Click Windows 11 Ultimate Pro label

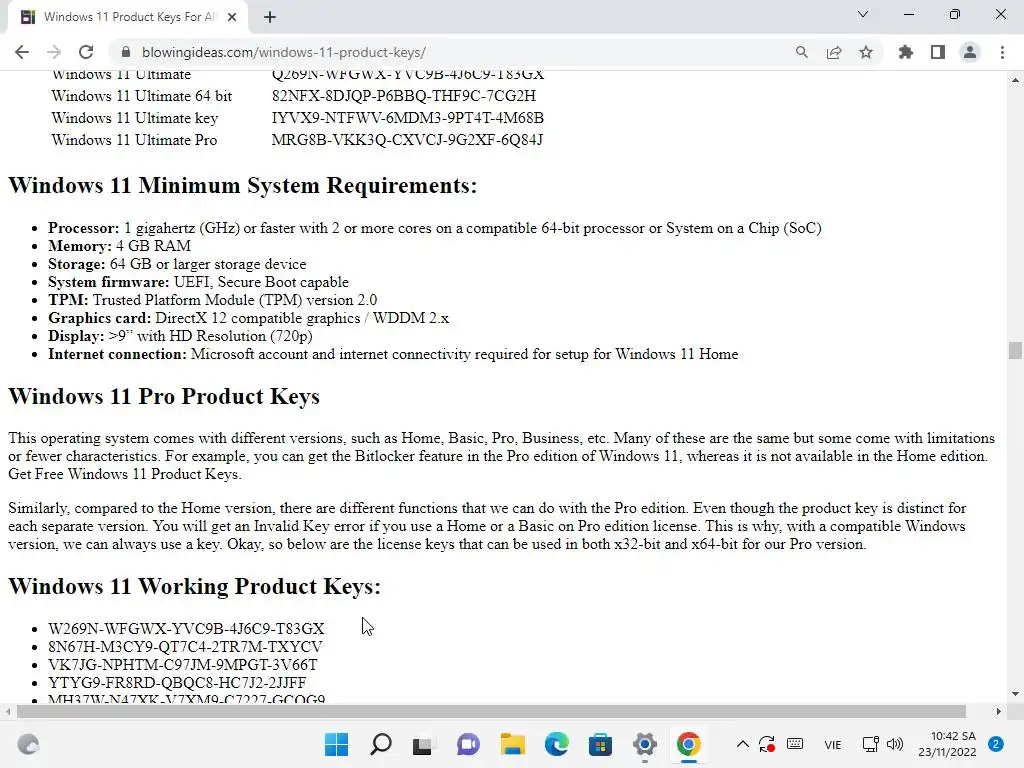point(134,140)
